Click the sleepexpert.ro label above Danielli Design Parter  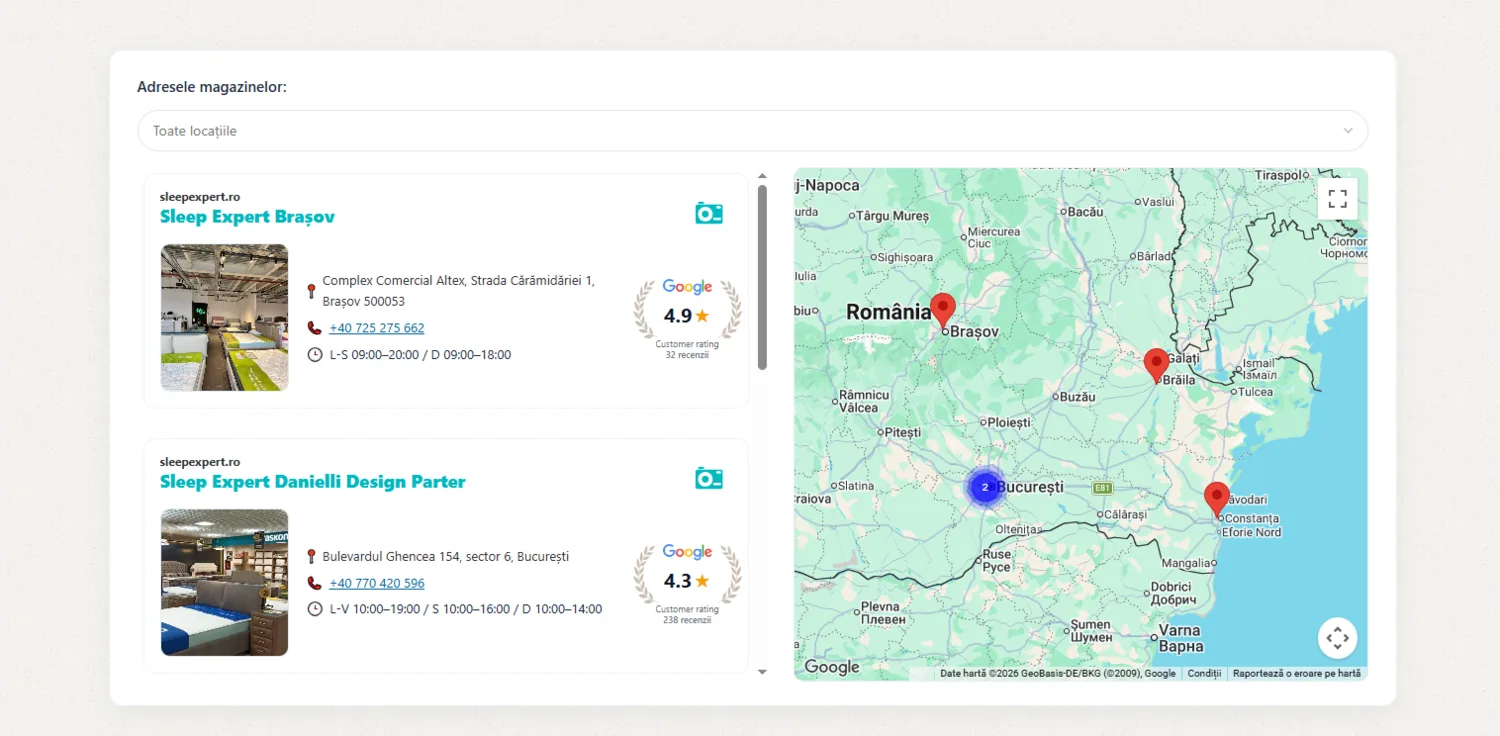click(x=200, y=462)
